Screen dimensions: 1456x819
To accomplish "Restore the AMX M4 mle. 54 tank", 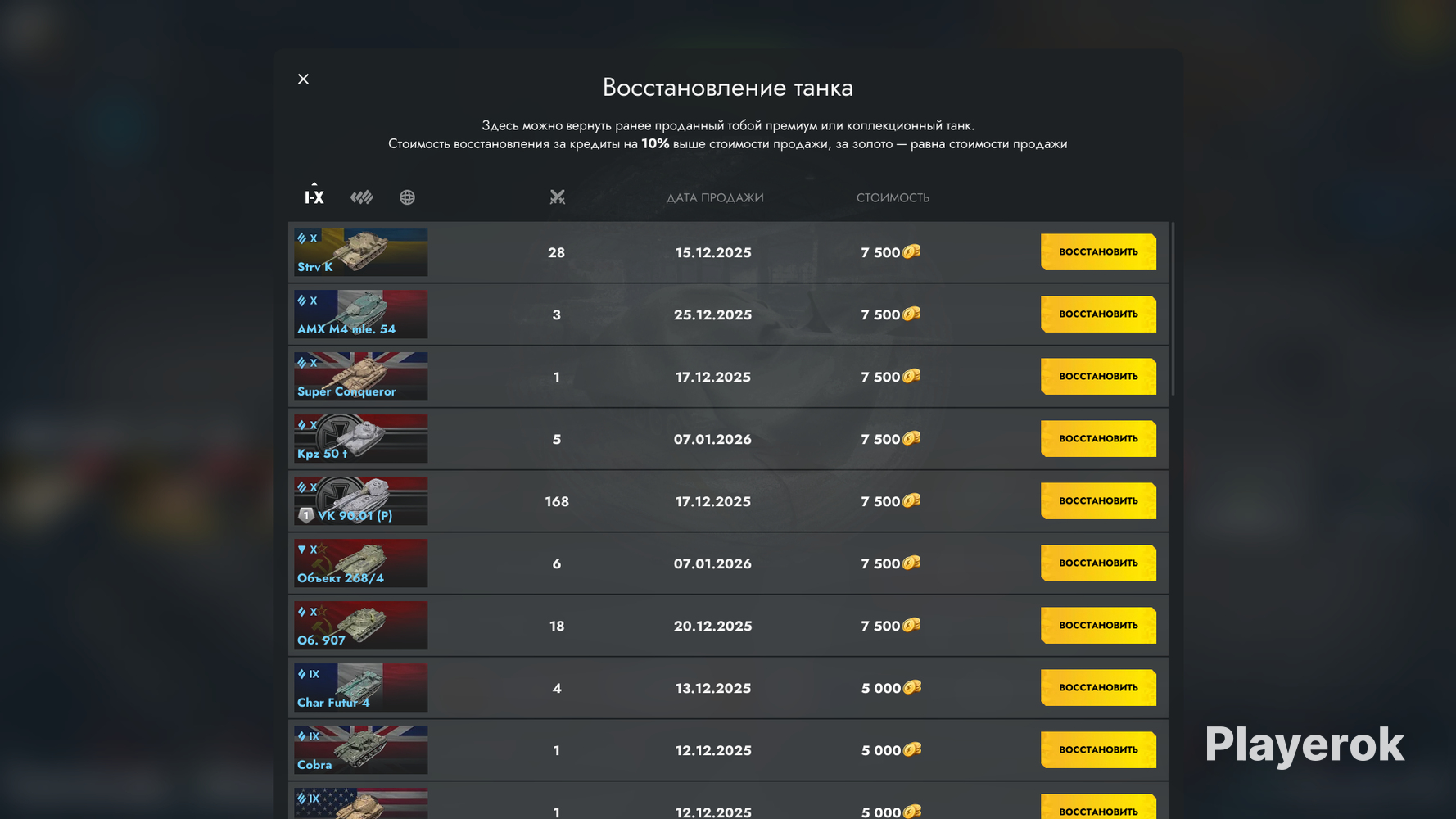I will pyautogui.click(x=1098, y=314).
